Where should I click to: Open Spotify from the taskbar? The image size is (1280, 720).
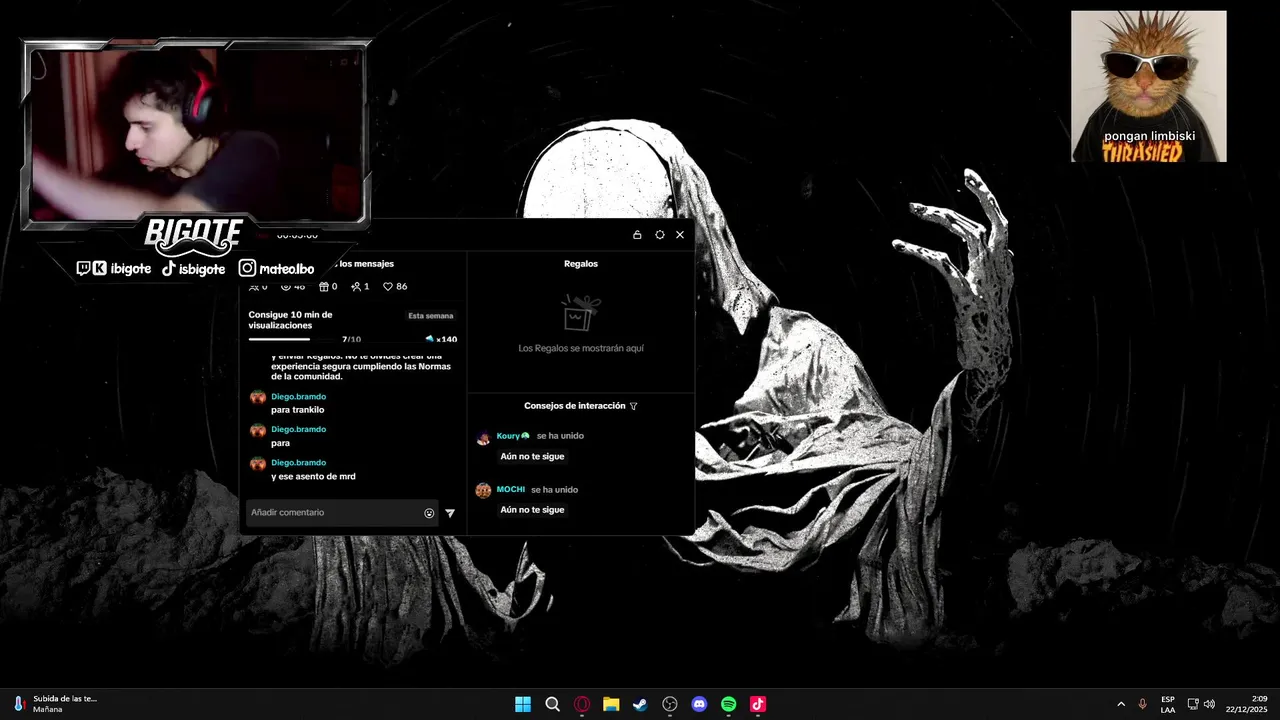728,704
